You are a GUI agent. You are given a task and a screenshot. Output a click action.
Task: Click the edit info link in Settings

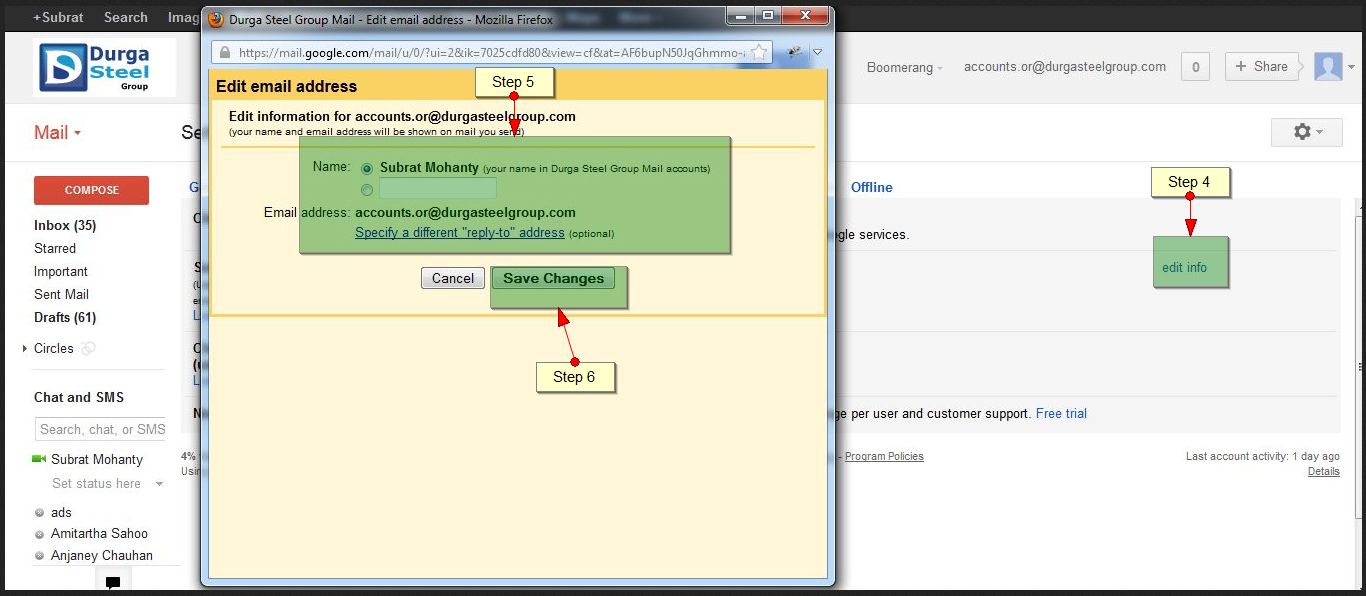pyautogui.click(x=1184, y=268)
